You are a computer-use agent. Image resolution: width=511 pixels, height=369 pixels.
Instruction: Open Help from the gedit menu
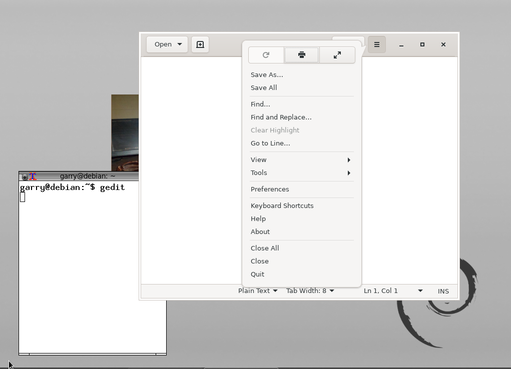pyautogui.click(x=301, y=219)
